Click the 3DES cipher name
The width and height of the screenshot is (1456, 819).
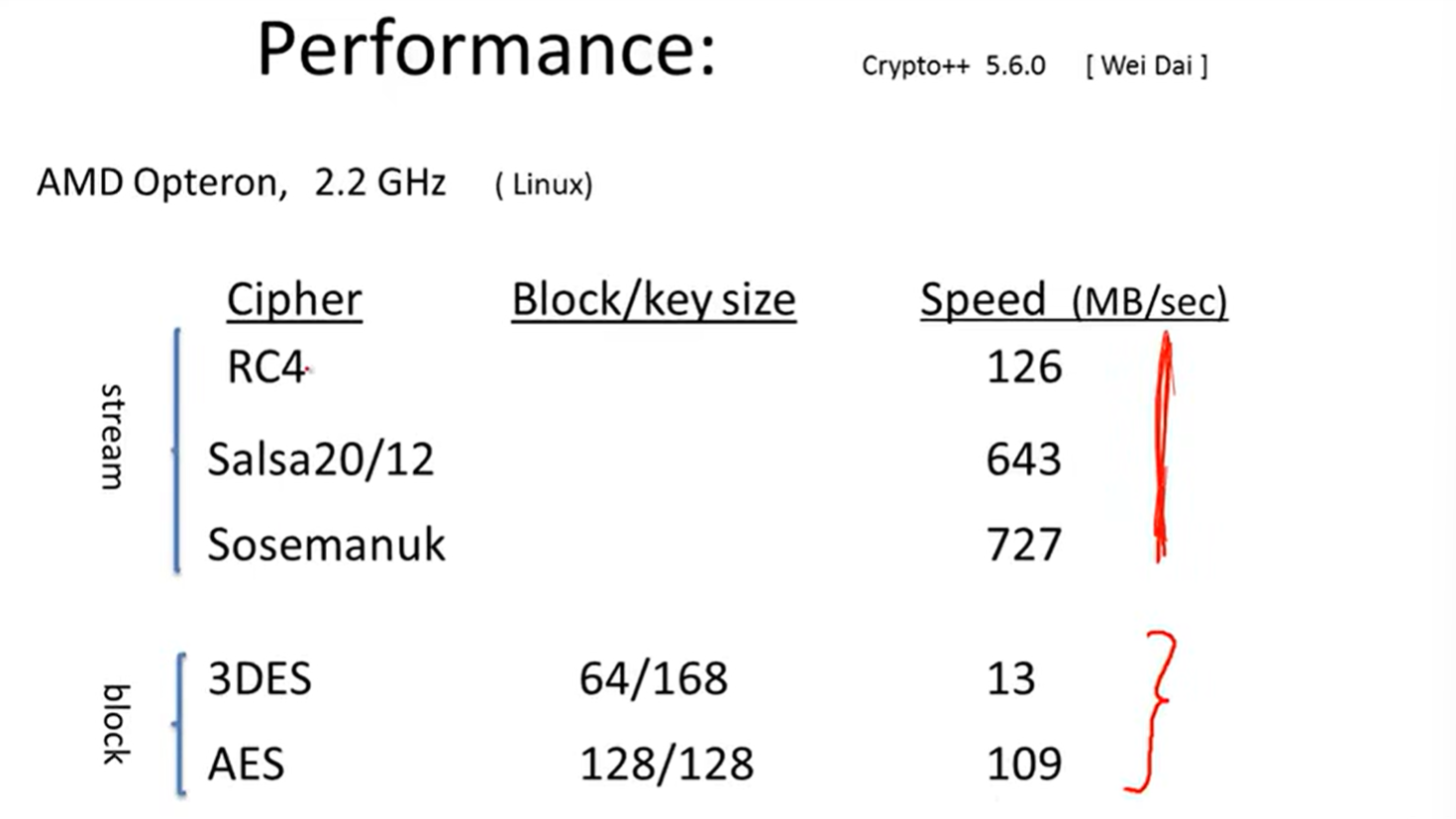coord(260,679)
